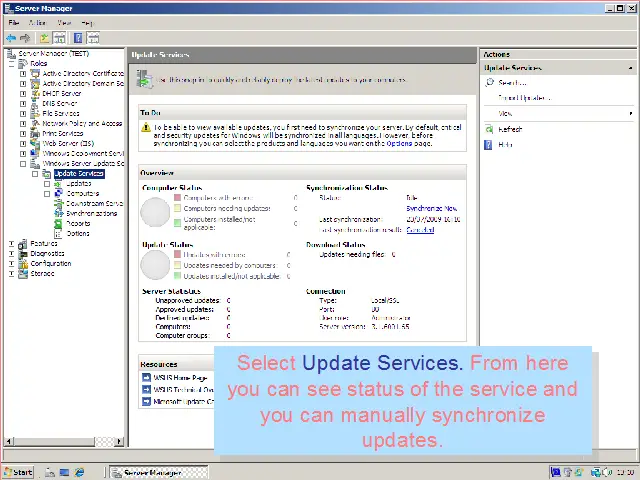This screenshot has width=640, height=480.
Task: Click the Internet Explorer quick launch icon
Action: pos(79,472)
